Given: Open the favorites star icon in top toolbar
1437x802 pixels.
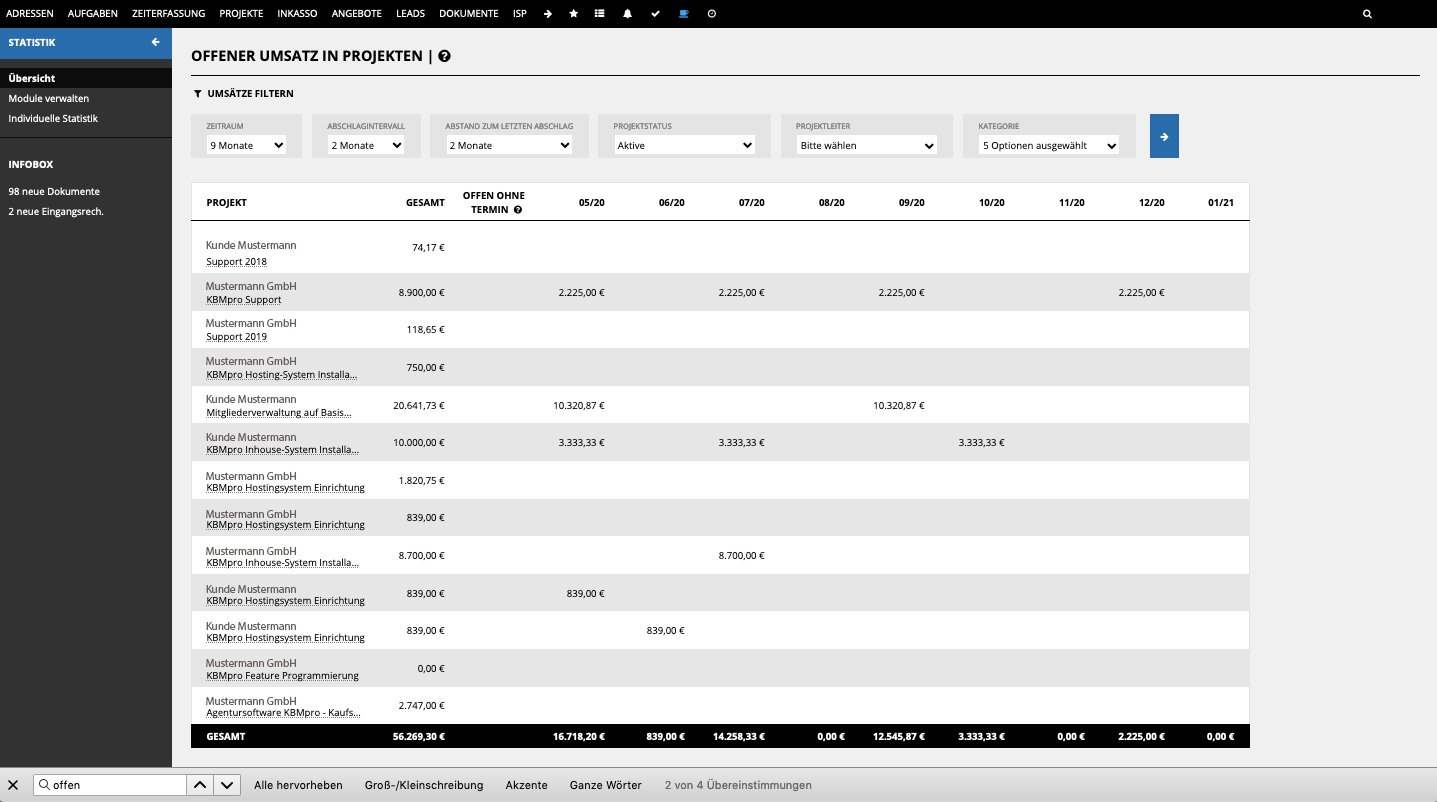Looking at the screenshot, I should pyautogui.click(x=573, y=14).
